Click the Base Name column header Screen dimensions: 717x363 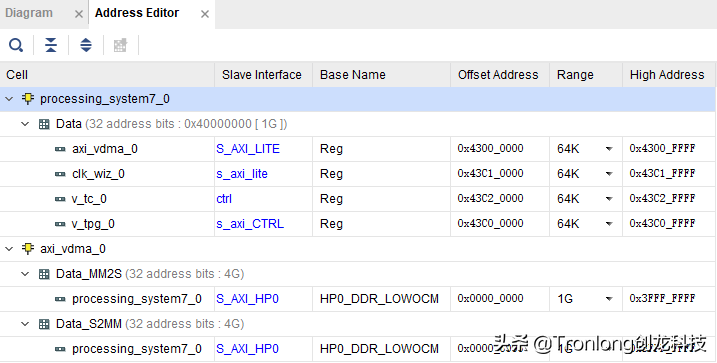pyautogui.click(x=381, y=75)
